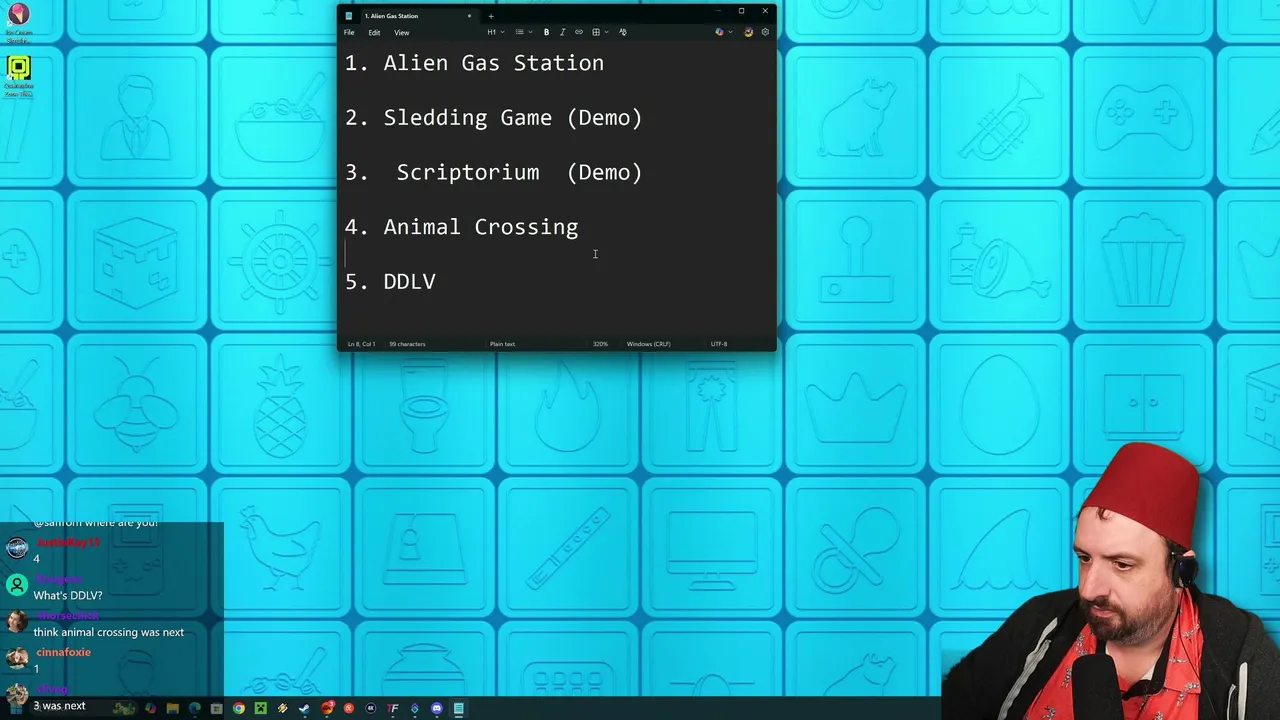Click the 99 characters count
The image size is (1280, 720).
pyautogui.click(x=407, y=344)
